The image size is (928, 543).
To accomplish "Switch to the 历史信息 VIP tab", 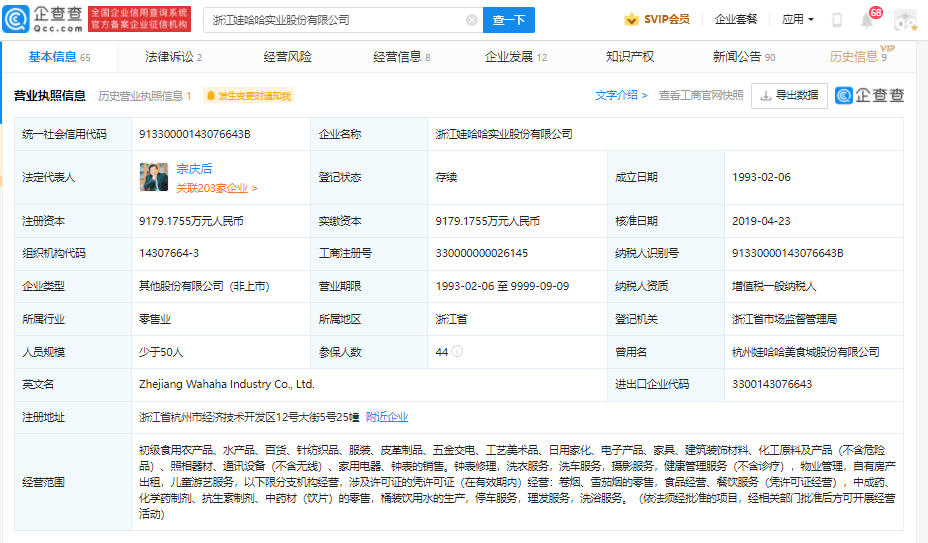I will (861, 56).
